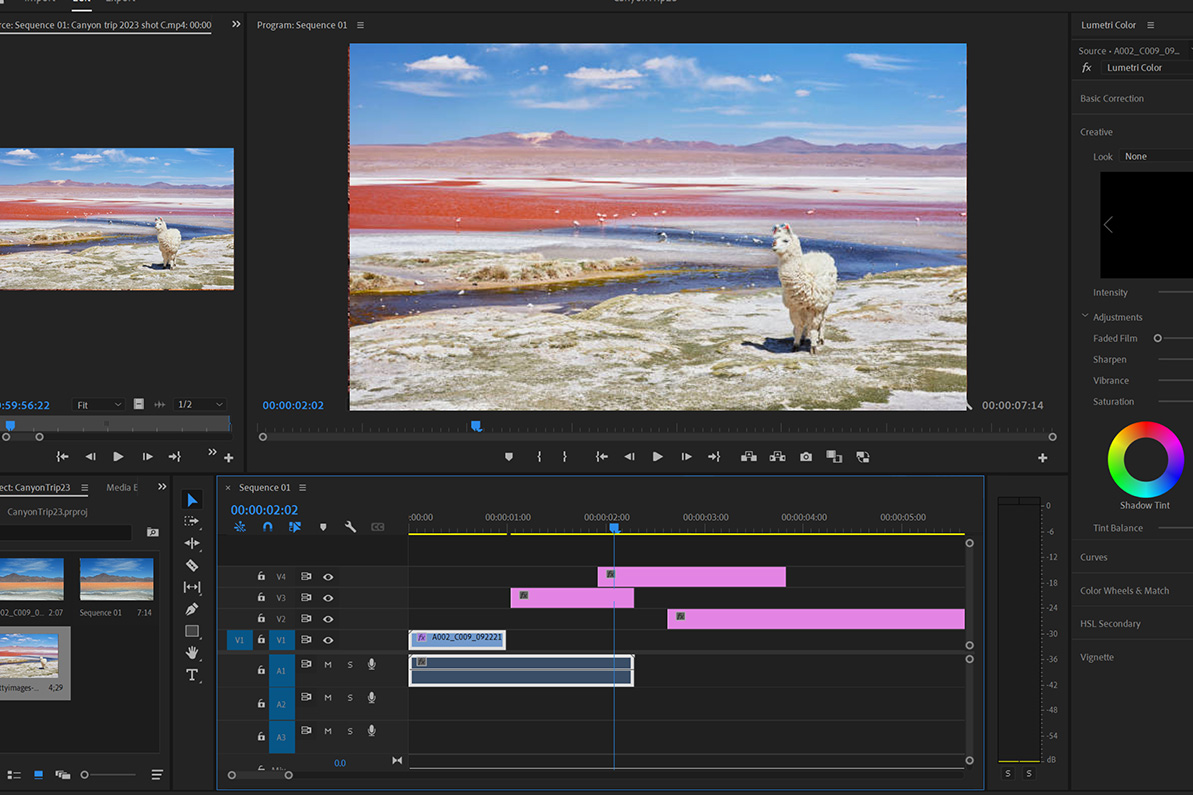This screenshot has width=1193, height=795.
Task: Click the Extract button in Program monitor
Action: [x=777, y=456]
